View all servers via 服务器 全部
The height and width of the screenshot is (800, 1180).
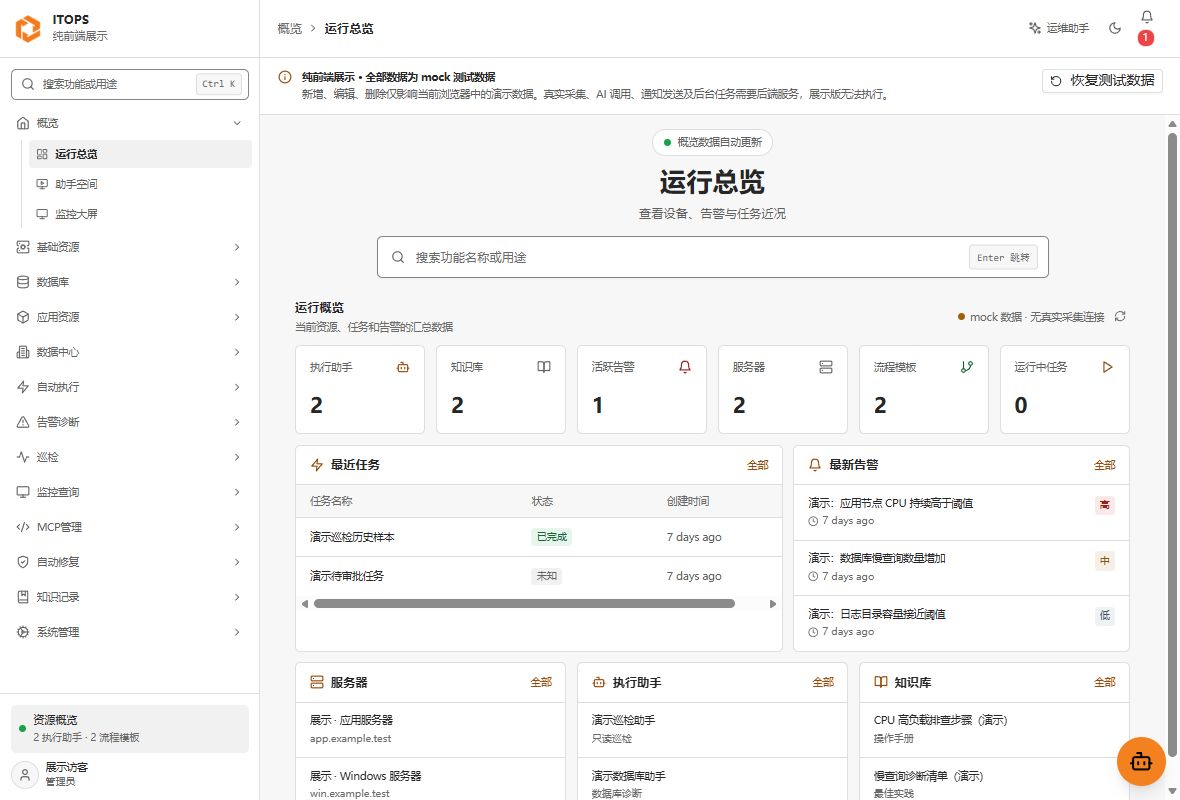point(541,682)
